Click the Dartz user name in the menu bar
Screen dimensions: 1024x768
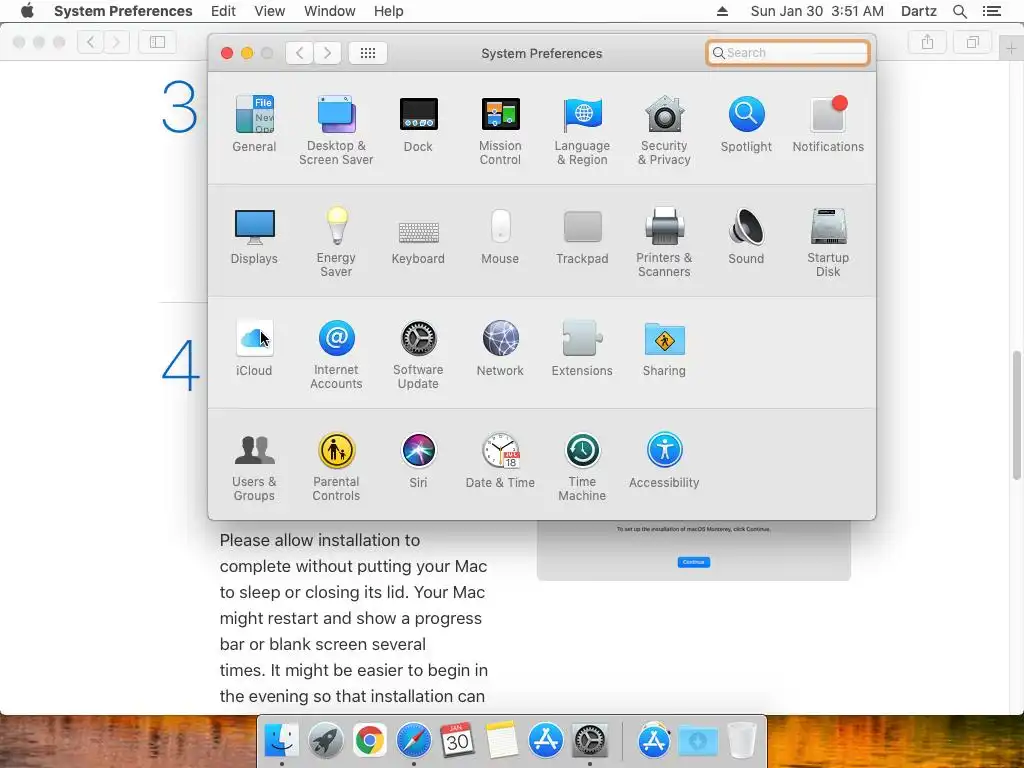pos(918,11)
